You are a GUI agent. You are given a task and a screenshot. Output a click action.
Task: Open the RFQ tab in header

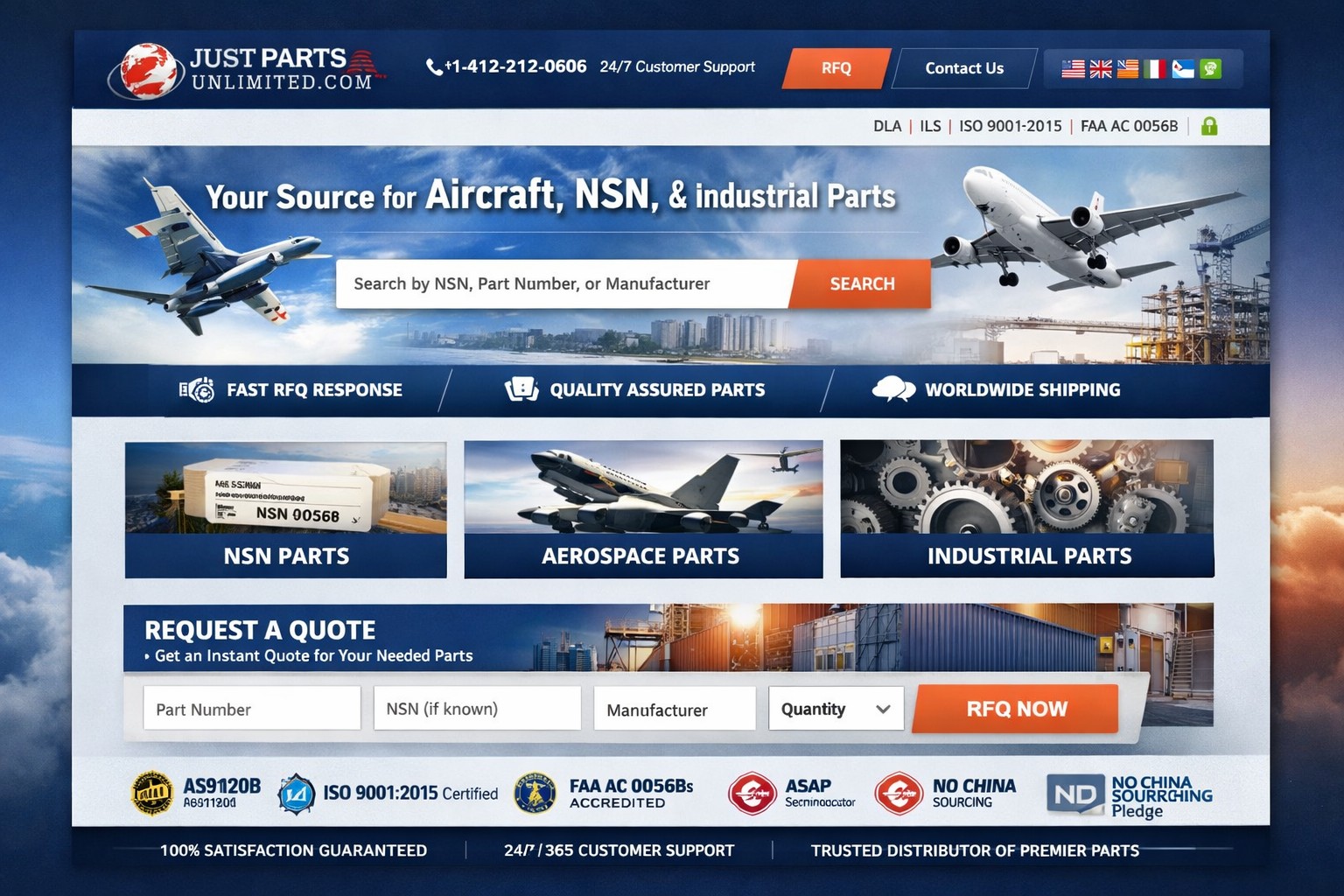pyautogui.click(x=836, y=68)
